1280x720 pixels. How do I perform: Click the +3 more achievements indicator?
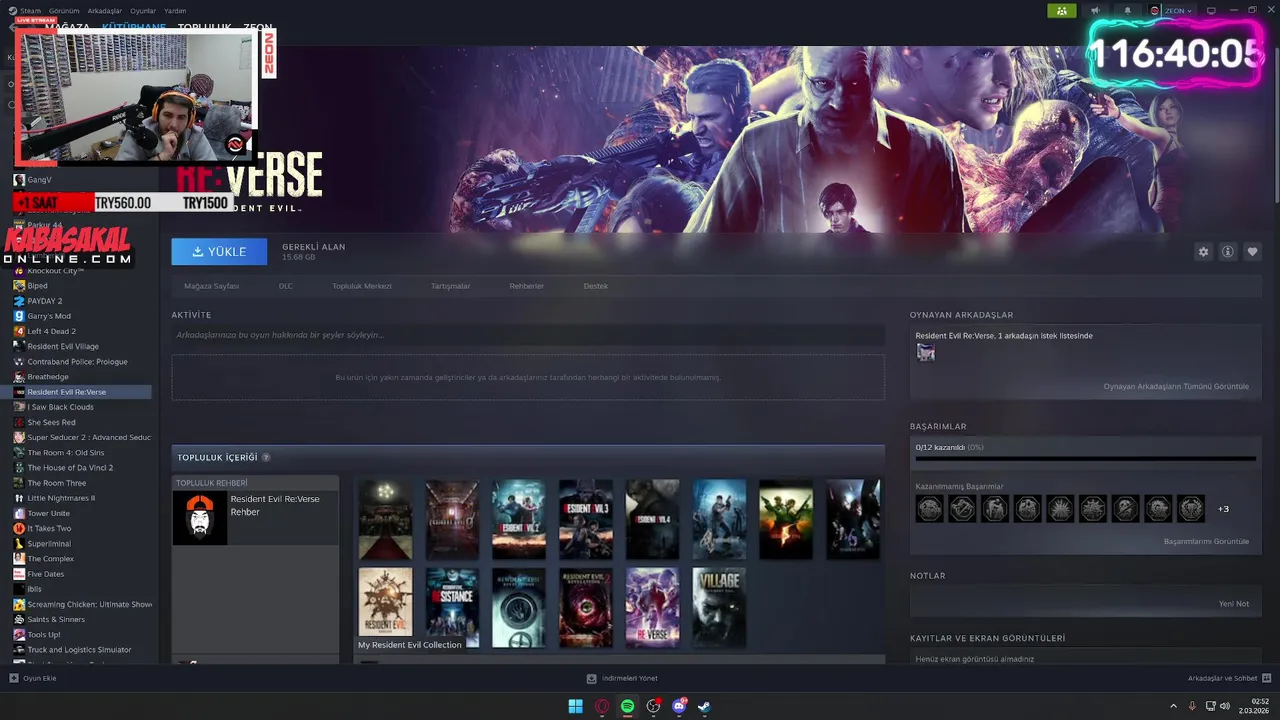[1223, 509]
